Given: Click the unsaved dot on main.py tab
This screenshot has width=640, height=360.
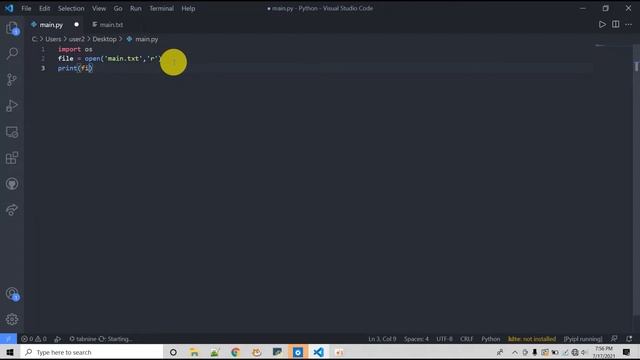Looking at the screenshot, I should [76, 24].
